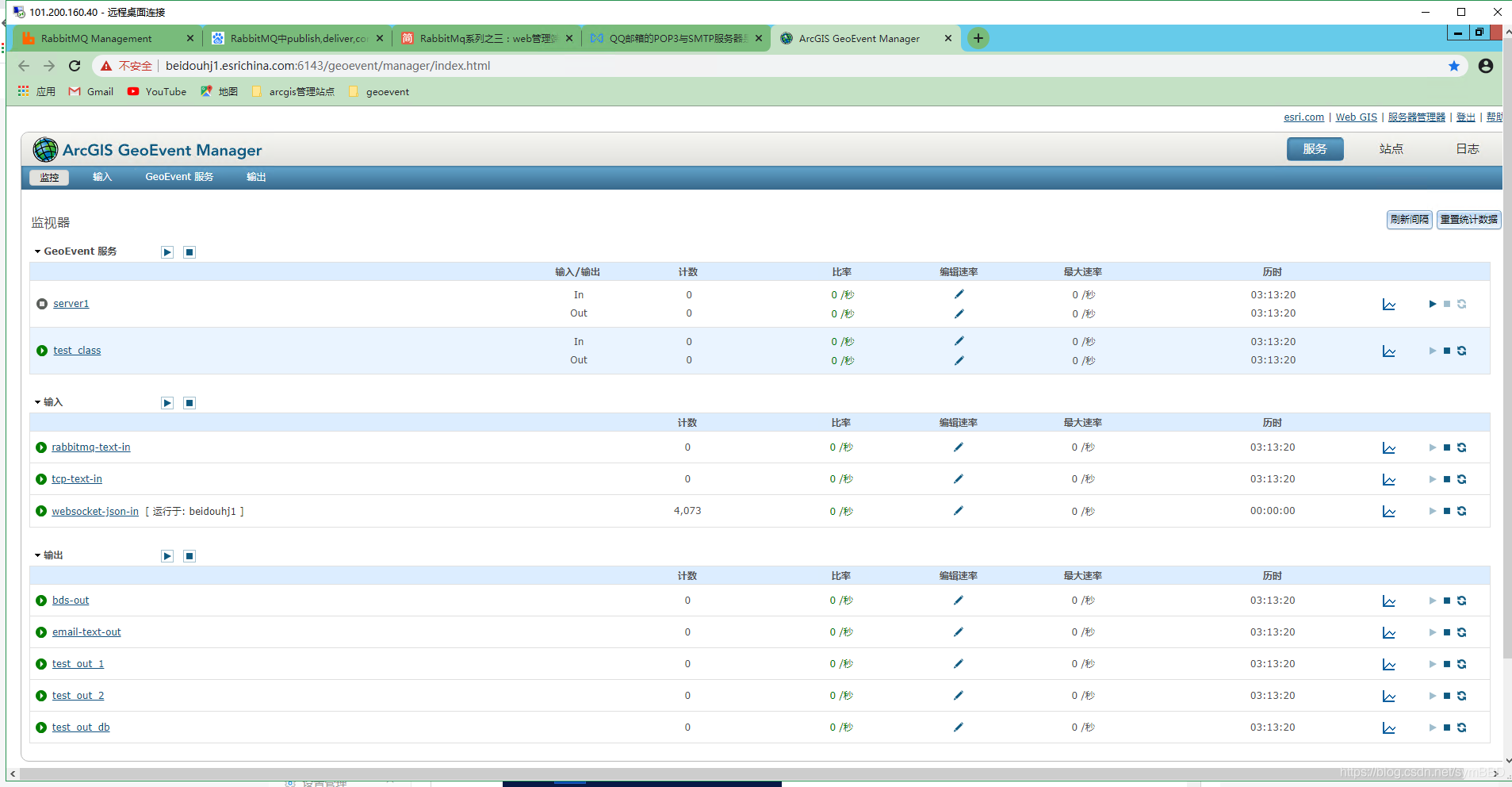This screenshot has height=787, width=1512.
Task: Restart the email-text-out output
Action: 1461,632
